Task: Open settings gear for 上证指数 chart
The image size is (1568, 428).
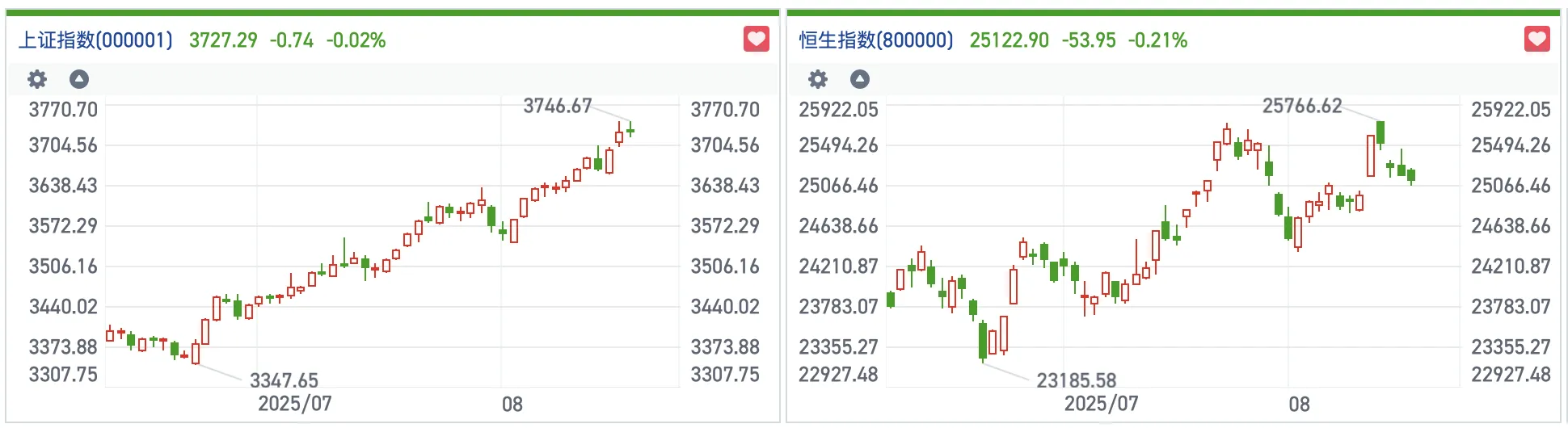Action: (37, 79)
